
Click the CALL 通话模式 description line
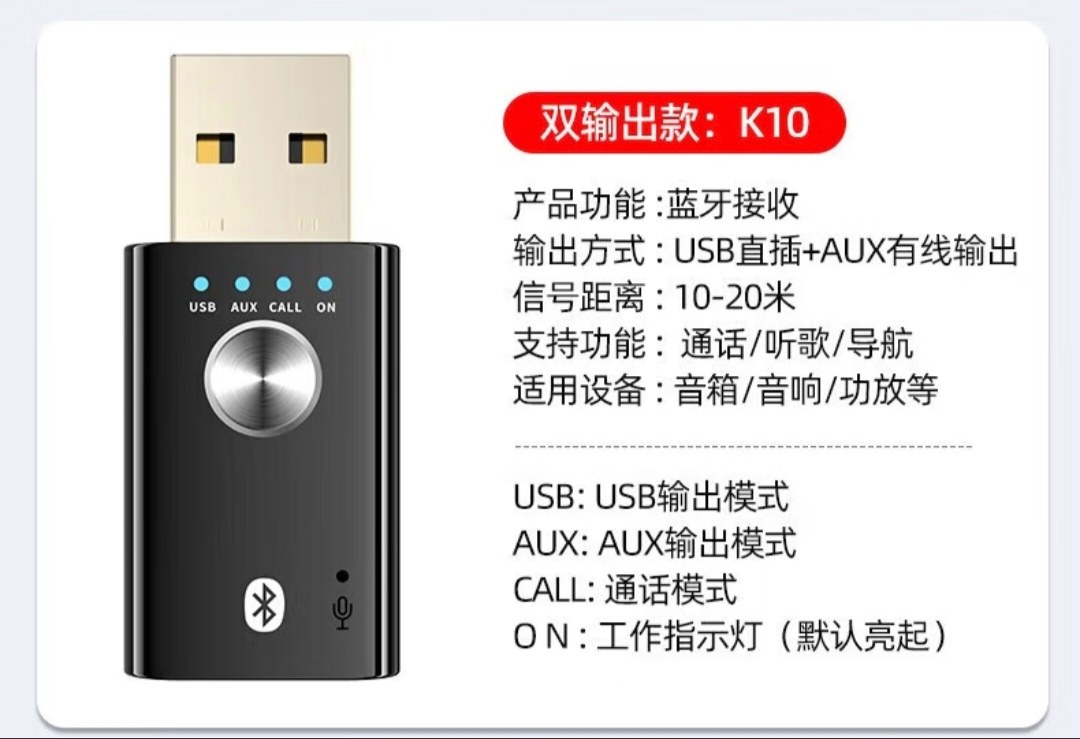coord(625,590)
